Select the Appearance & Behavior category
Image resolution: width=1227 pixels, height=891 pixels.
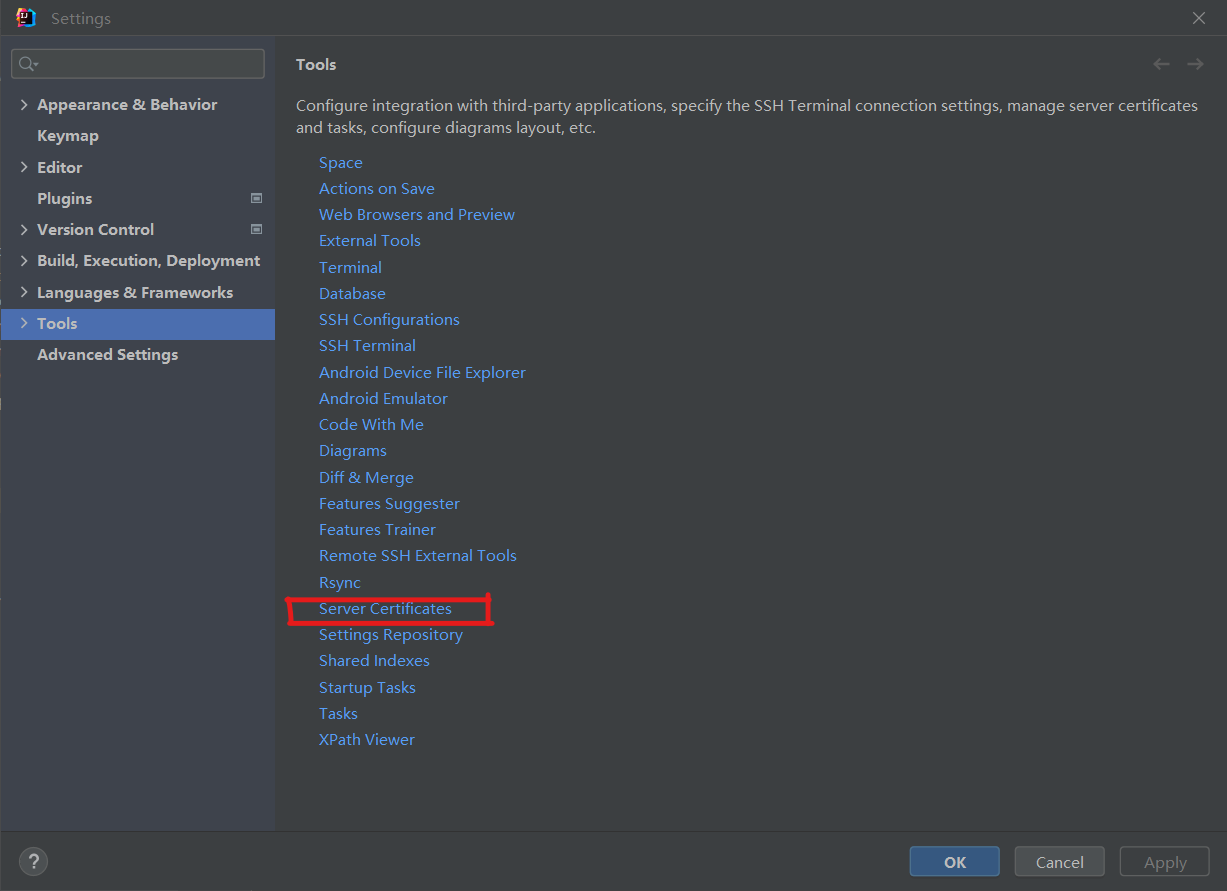(127, 105)
